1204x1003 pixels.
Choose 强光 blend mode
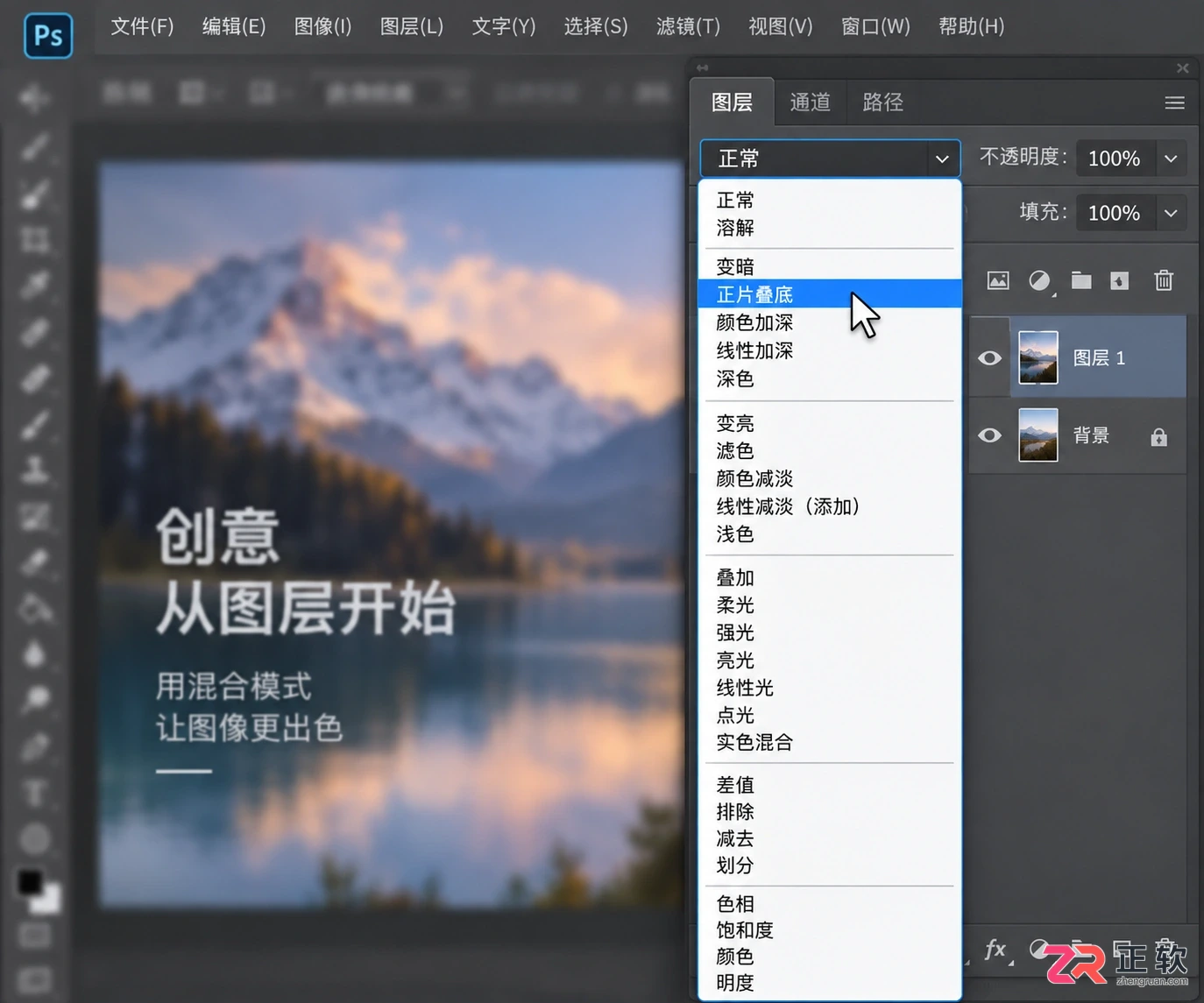(x=830, y=632)
